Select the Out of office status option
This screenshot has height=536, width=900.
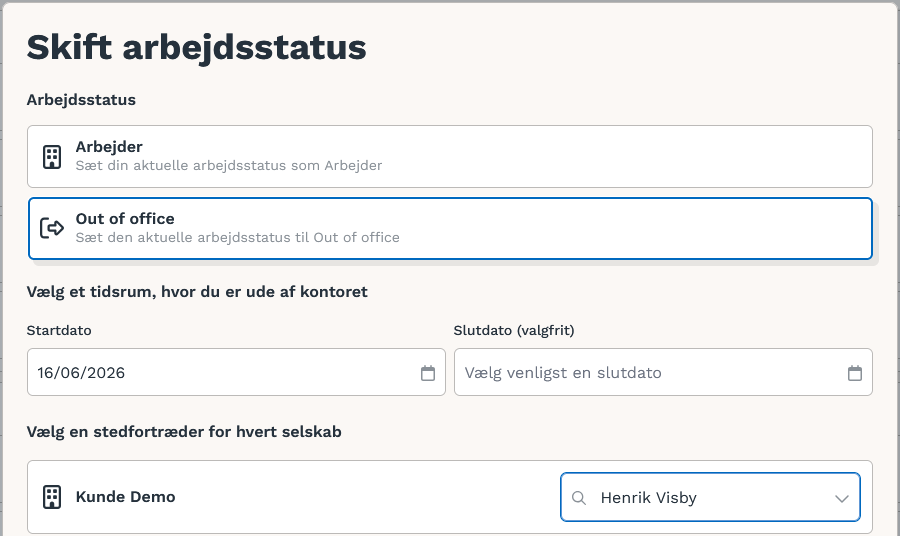(450, 228)
